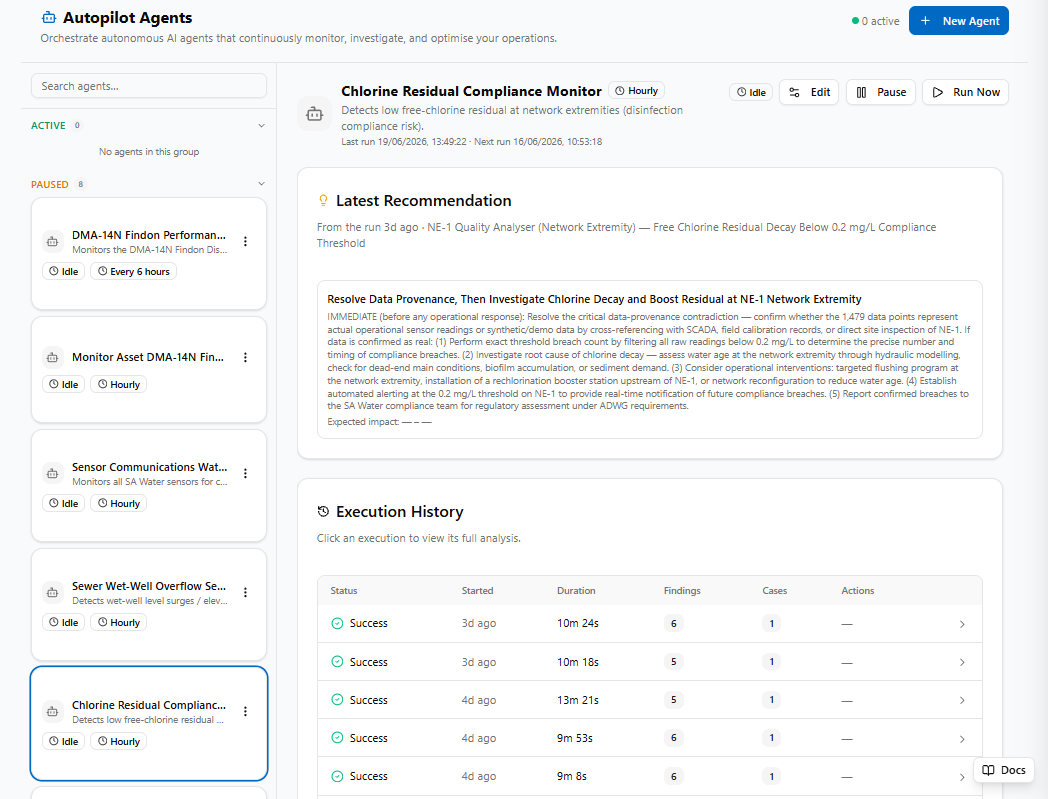This screenshot has height=799, width=1048.
Task: Click Idle badge on Sensor Communications card
Action: coord(63,503)
